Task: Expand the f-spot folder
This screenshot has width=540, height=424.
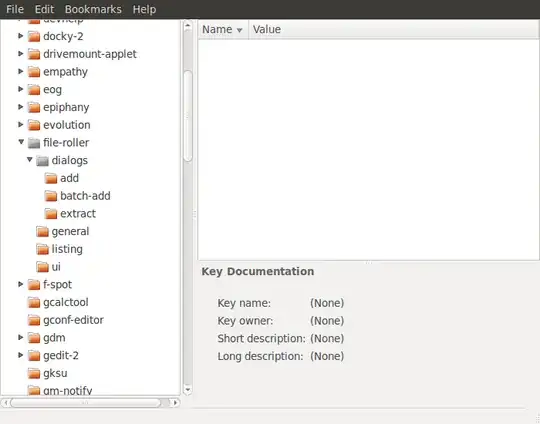Action: tap(21, 284)
